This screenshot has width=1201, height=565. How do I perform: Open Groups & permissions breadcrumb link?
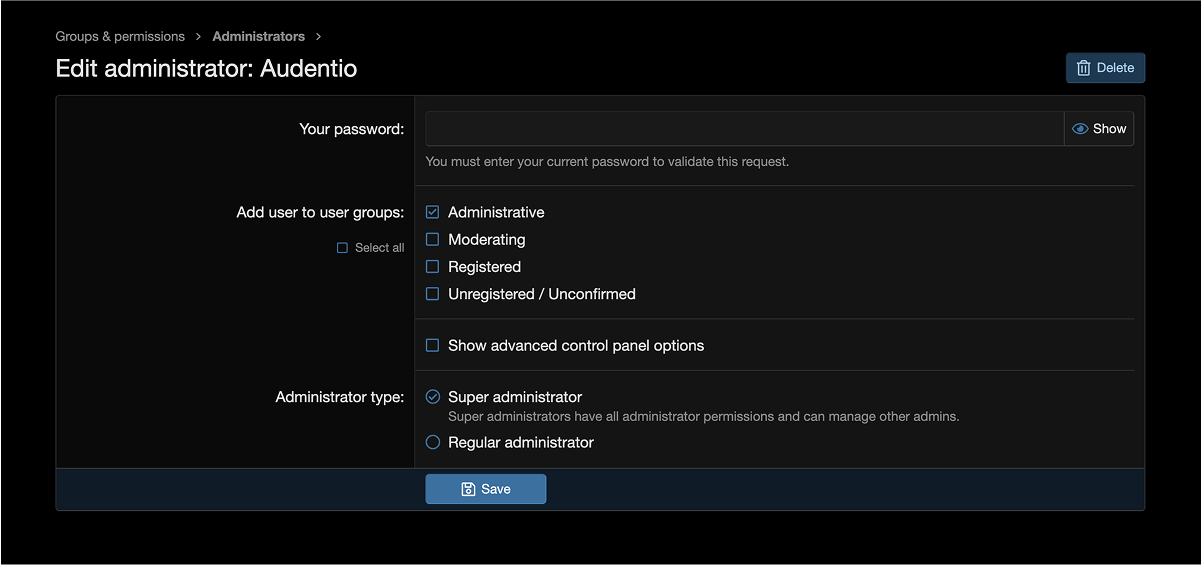coord(120,37)
